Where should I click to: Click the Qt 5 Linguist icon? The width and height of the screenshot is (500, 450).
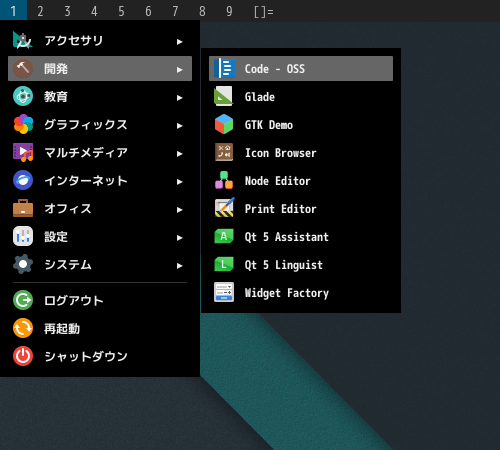click(224, 264)
